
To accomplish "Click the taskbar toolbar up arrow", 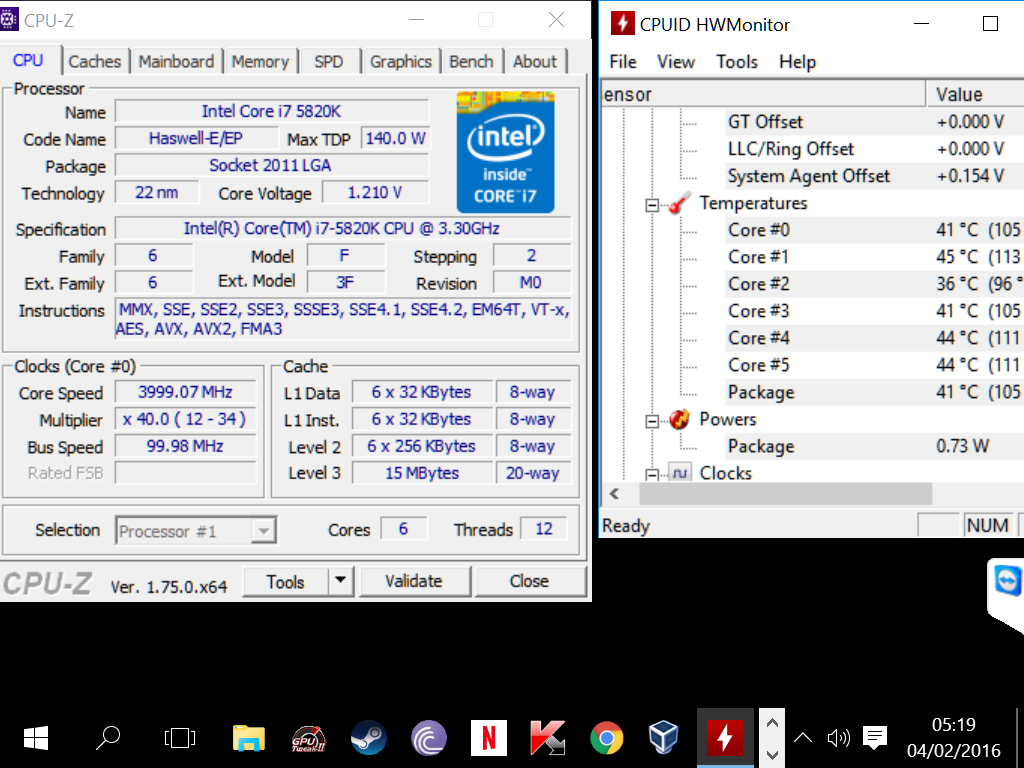I will [x=772, y=723].
